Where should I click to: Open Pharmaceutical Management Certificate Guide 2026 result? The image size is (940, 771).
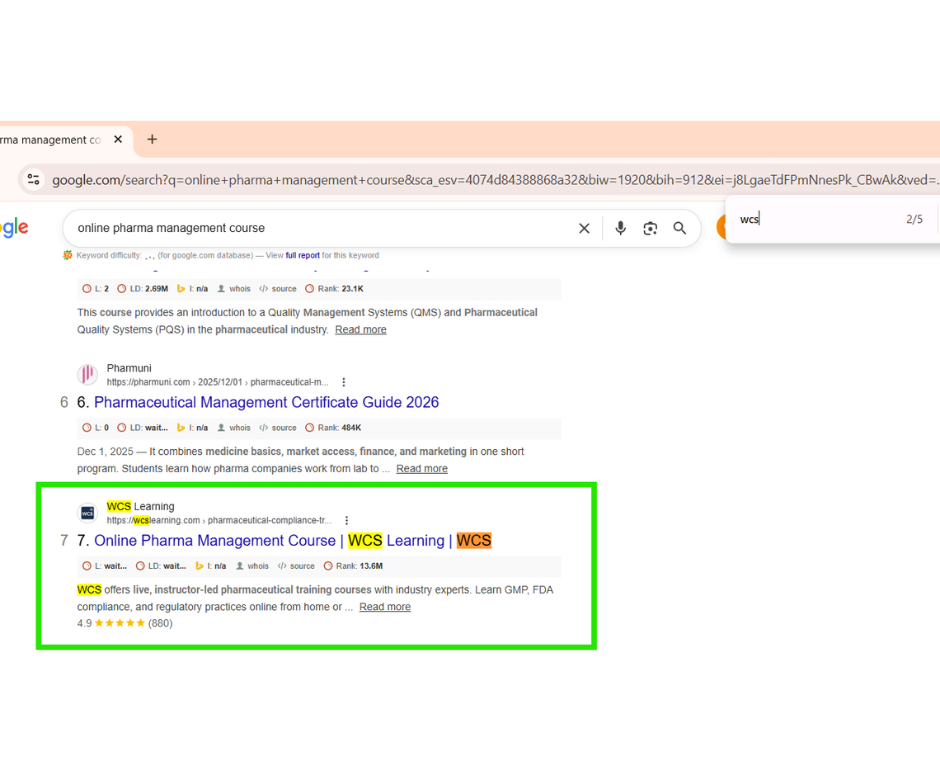tap(266, 402)
